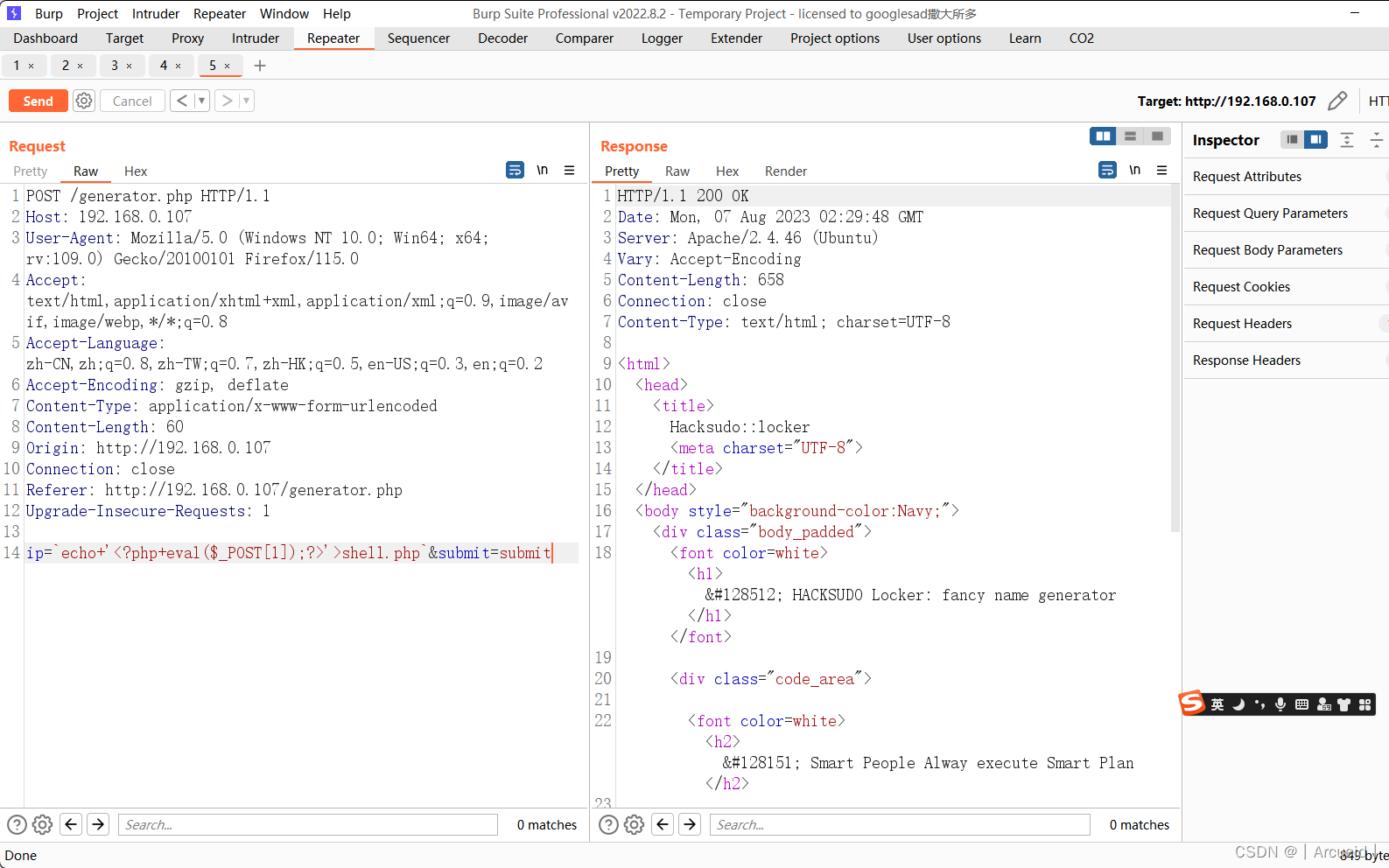Open search settings gear below Request editor
Image resolution: width=1389 pixels, height=868 pixels.
pyautogui.click(x=42, y=824)
